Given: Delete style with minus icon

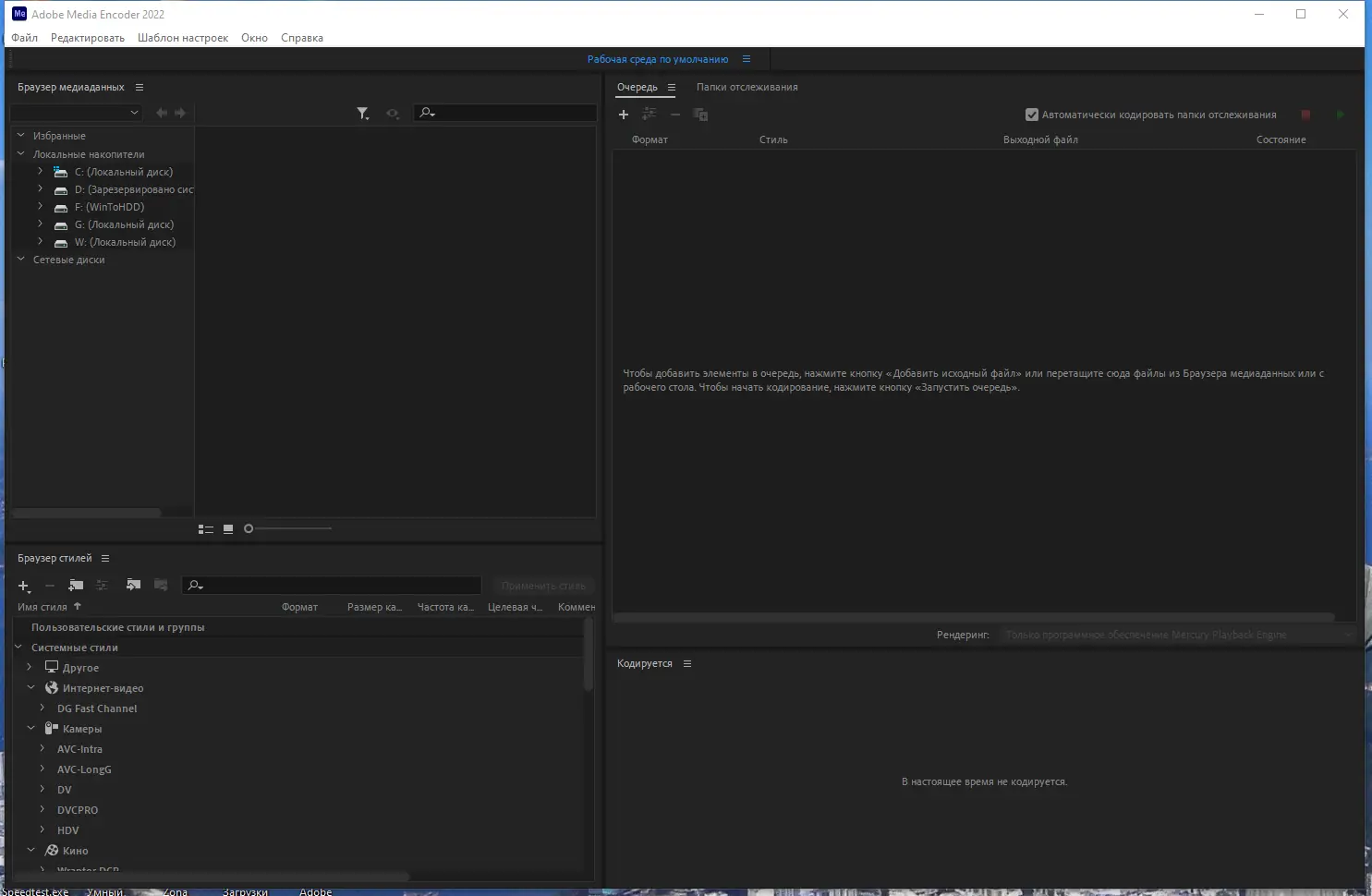Looking at the screenshot, I should coord(50,586).
